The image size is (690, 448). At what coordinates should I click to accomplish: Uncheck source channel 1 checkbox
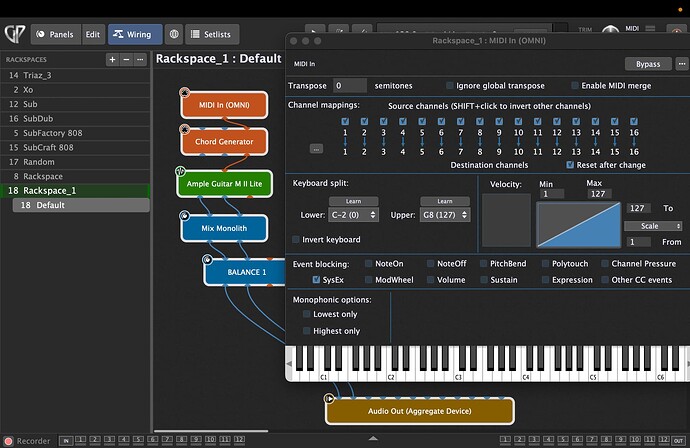[345, 121]
